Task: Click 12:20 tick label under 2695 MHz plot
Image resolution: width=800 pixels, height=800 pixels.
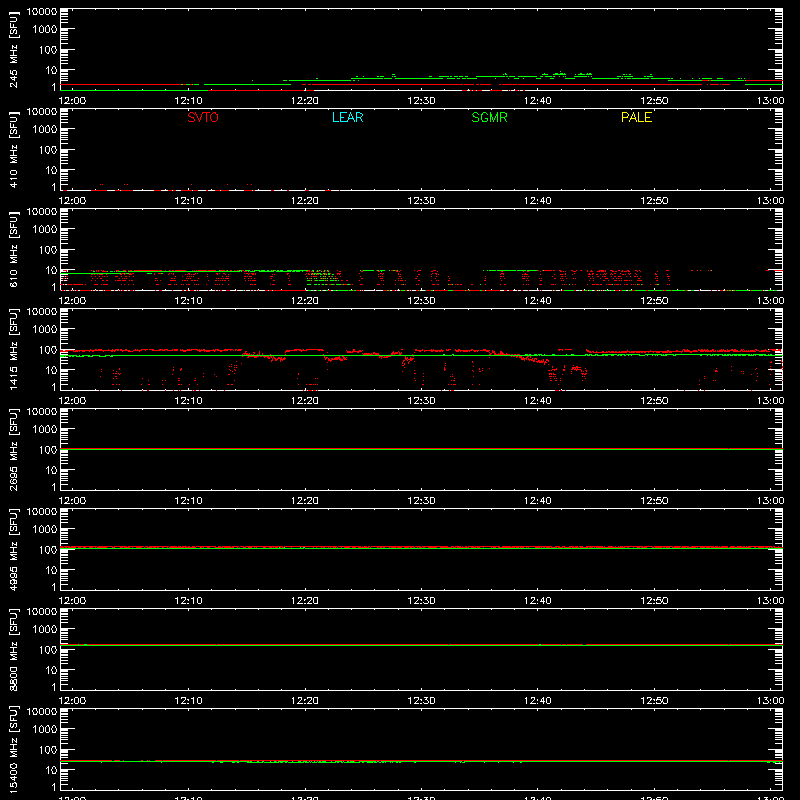Action: 305,501
